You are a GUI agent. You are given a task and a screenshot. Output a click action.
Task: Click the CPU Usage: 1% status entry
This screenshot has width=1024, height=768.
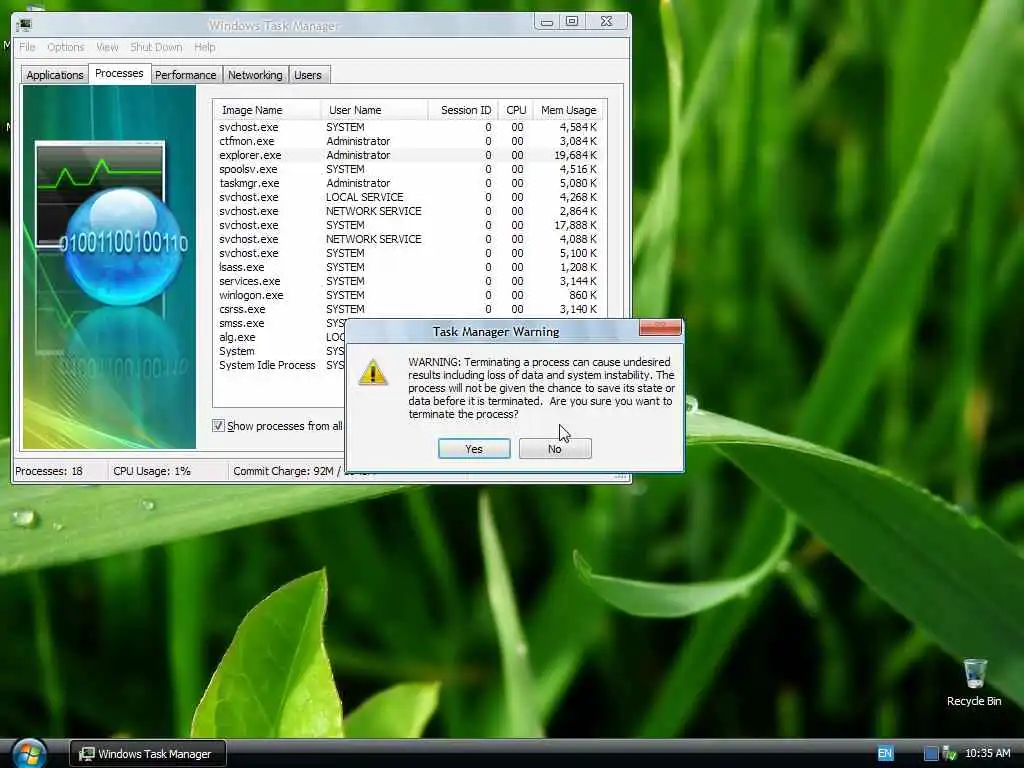coord(152,471)
